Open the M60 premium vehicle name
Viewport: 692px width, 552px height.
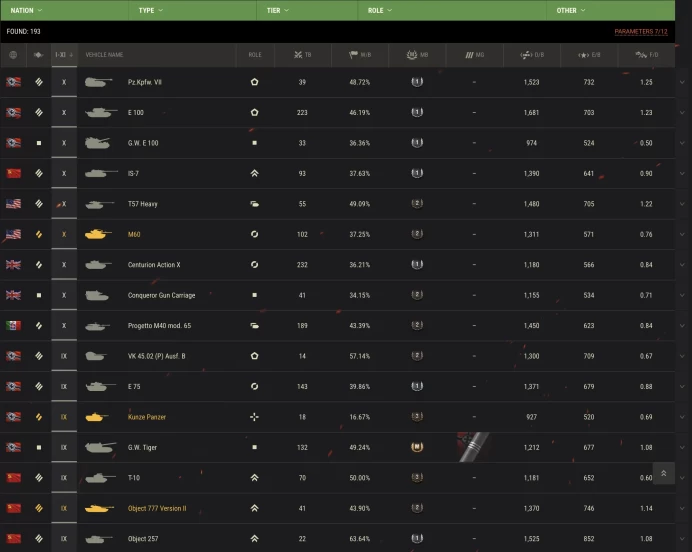tap(134, 234)
